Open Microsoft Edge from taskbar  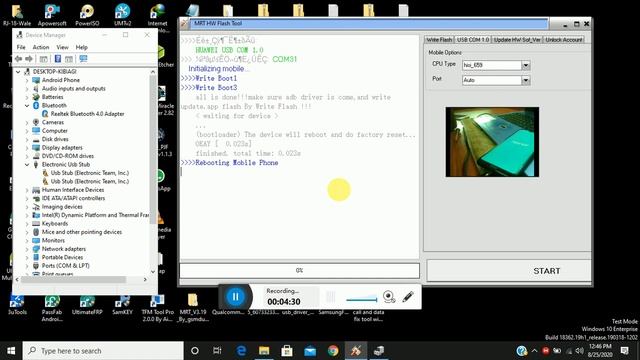pyautogui.click(x=241, y=351)
